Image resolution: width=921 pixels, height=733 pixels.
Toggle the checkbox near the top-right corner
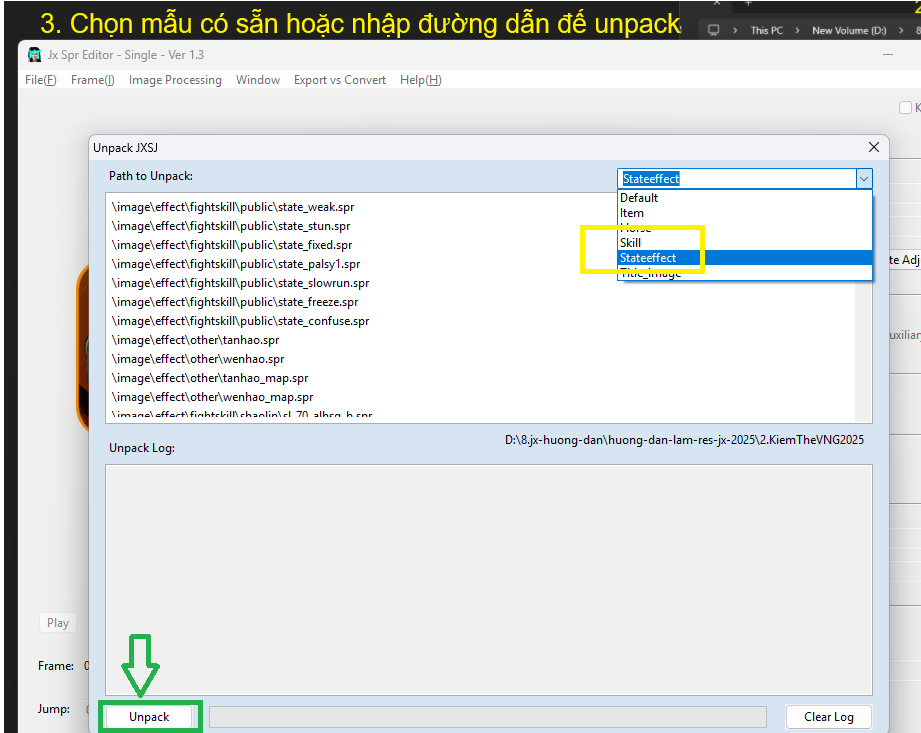pos(905,108)
